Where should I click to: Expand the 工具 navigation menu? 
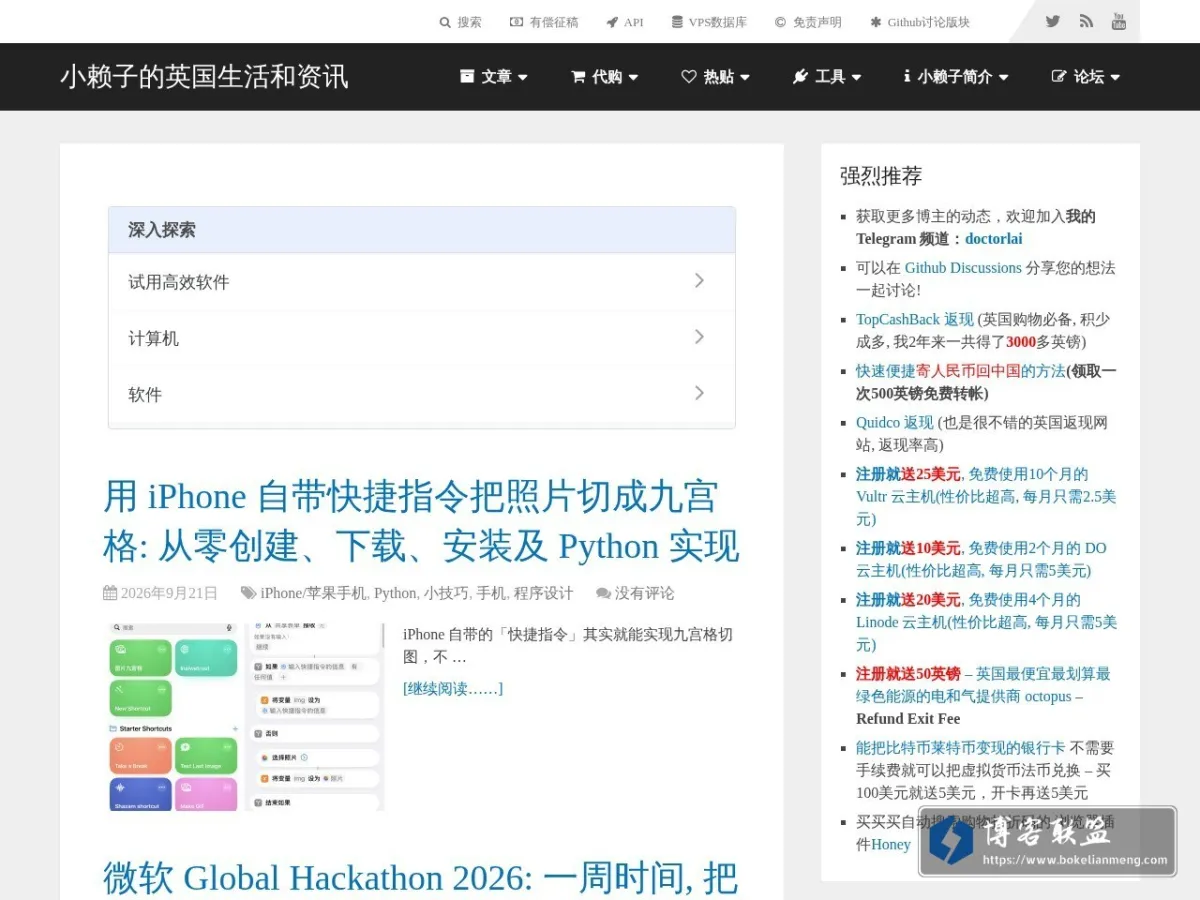pyautogui.click(x=827, y=77)
